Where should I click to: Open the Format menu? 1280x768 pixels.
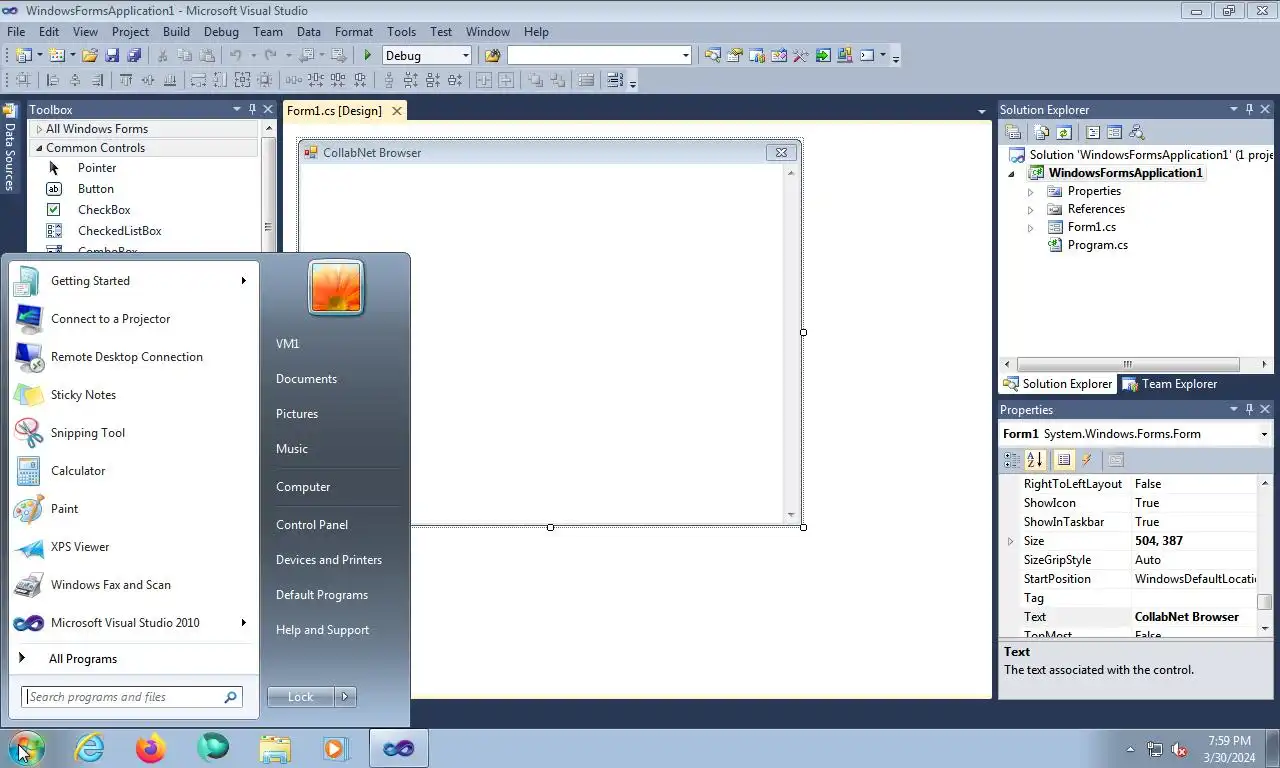(x=354, y=32)
